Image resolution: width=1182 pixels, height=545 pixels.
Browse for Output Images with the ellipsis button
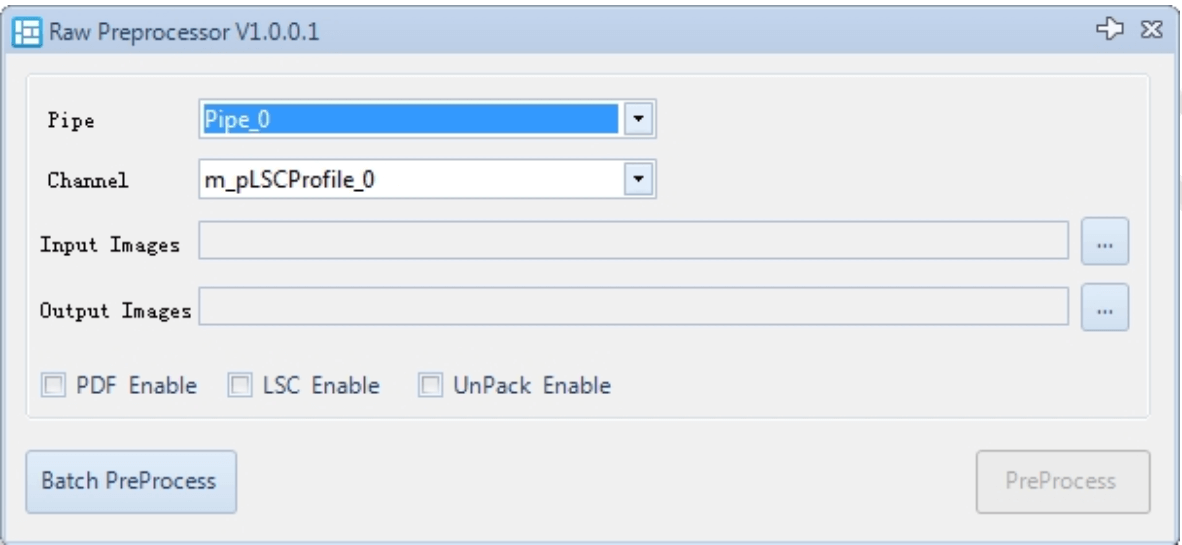[x=1105, y=307]
